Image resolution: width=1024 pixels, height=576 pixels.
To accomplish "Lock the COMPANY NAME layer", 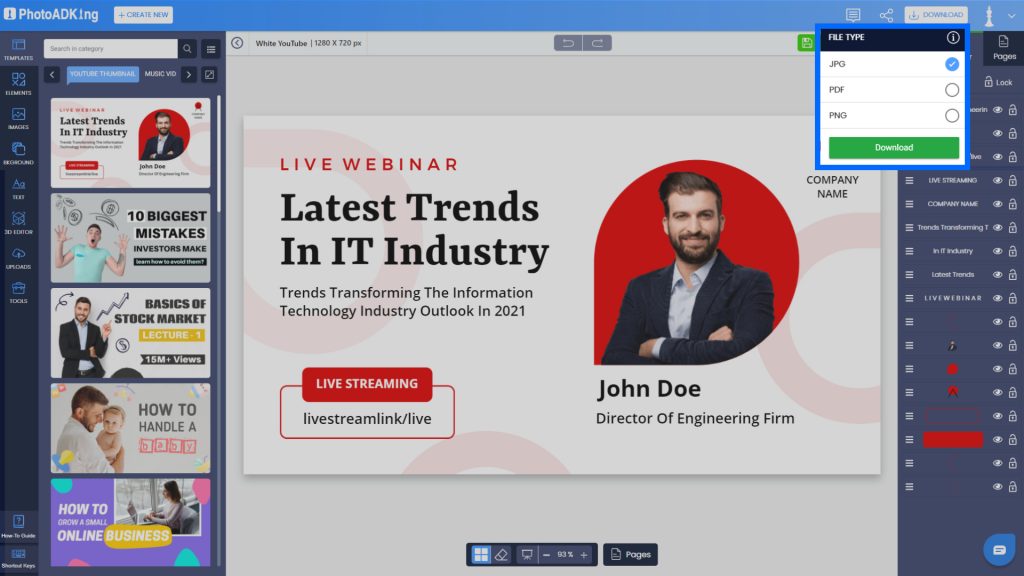I will (x=1012, y=204).
